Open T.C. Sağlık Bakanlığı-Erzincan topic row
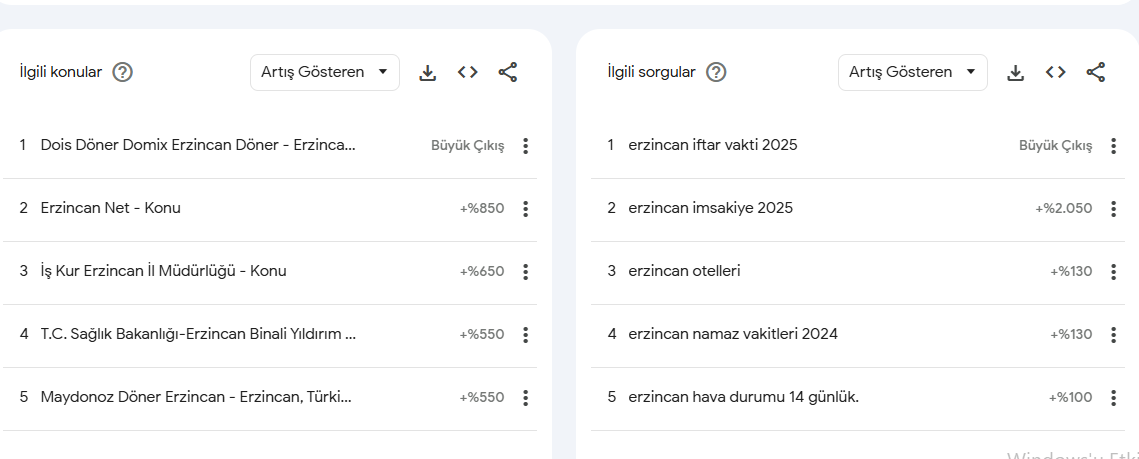 [x=270, y=335]
